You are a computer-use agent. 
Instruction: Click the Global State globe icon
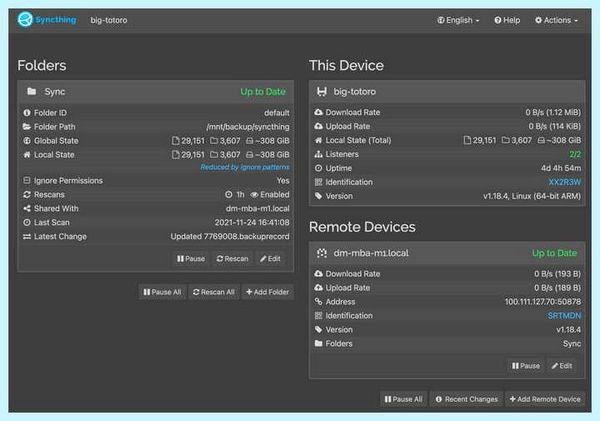click(27, 141)
